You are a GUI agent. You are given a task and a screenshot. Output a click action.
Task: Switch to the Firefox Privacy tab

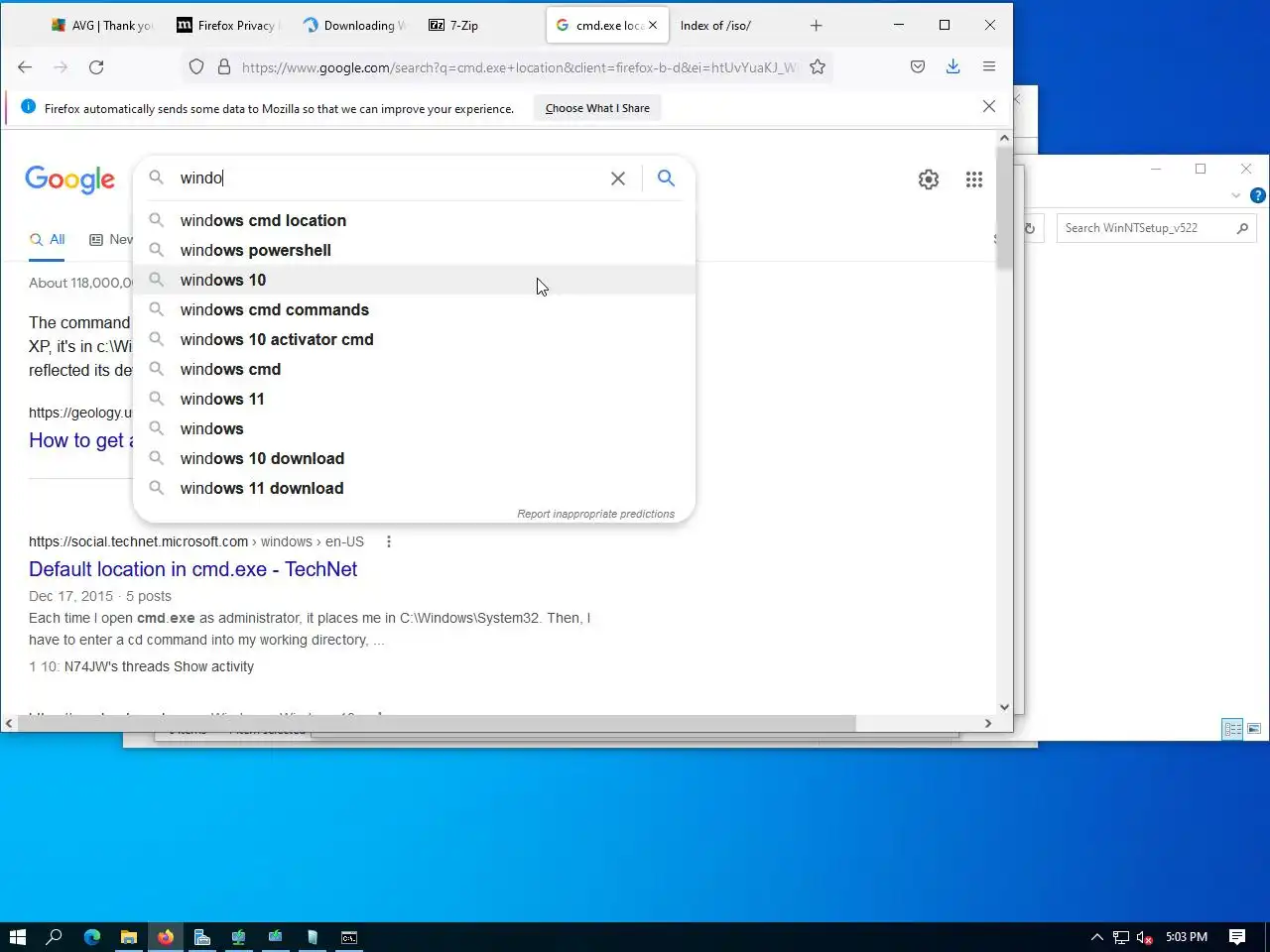click(228, 26)
